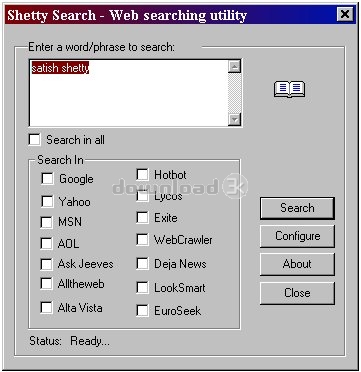The height and width of the screenshot is (372, 361).
Task: Open the About dialog
Action: click(x=297, y=264)
